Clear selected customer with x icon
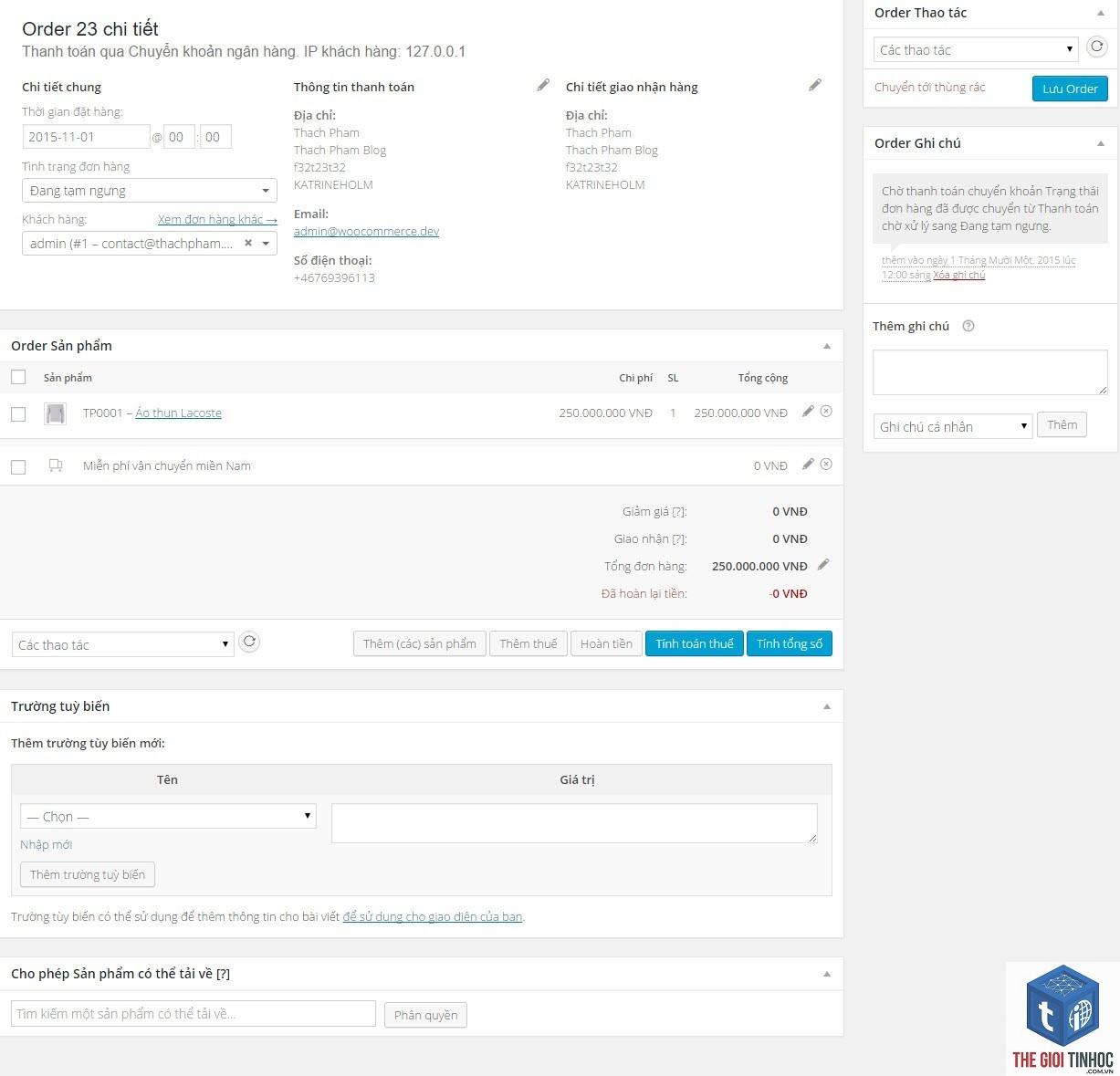This screenshot has width=1120, height=1076. click(x=248, y=243)
